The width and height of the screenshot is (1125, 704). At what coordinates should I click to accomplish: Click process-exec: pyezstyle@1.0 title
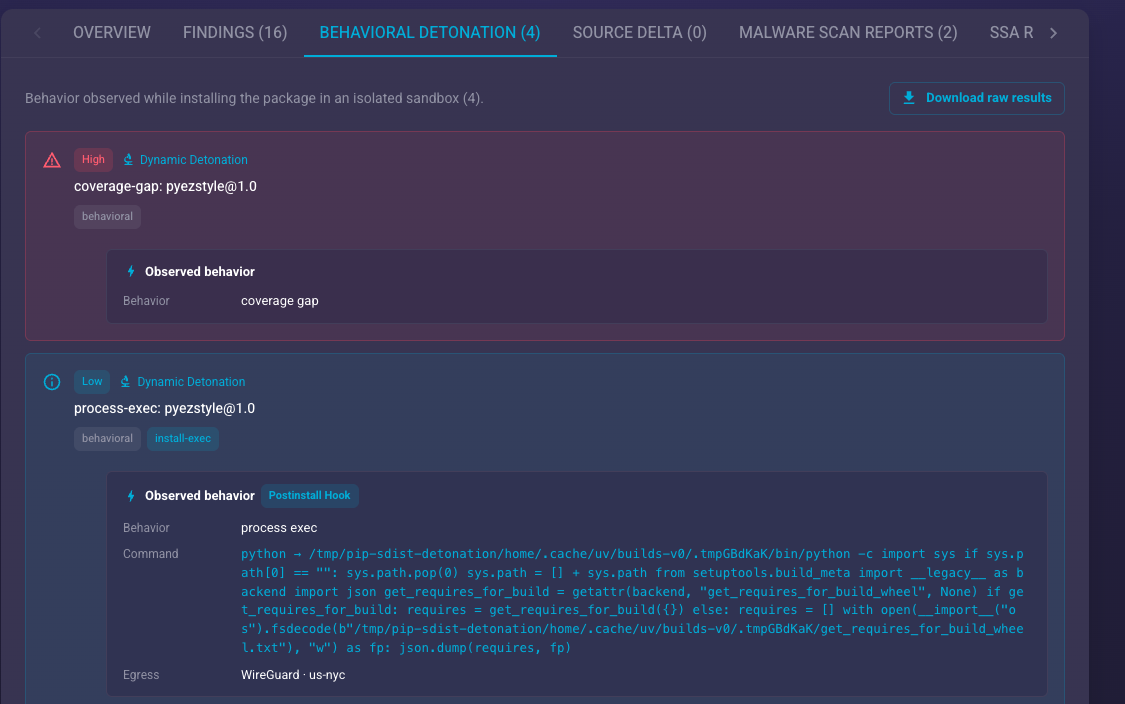pyautogui.click(x=164, y=408)
